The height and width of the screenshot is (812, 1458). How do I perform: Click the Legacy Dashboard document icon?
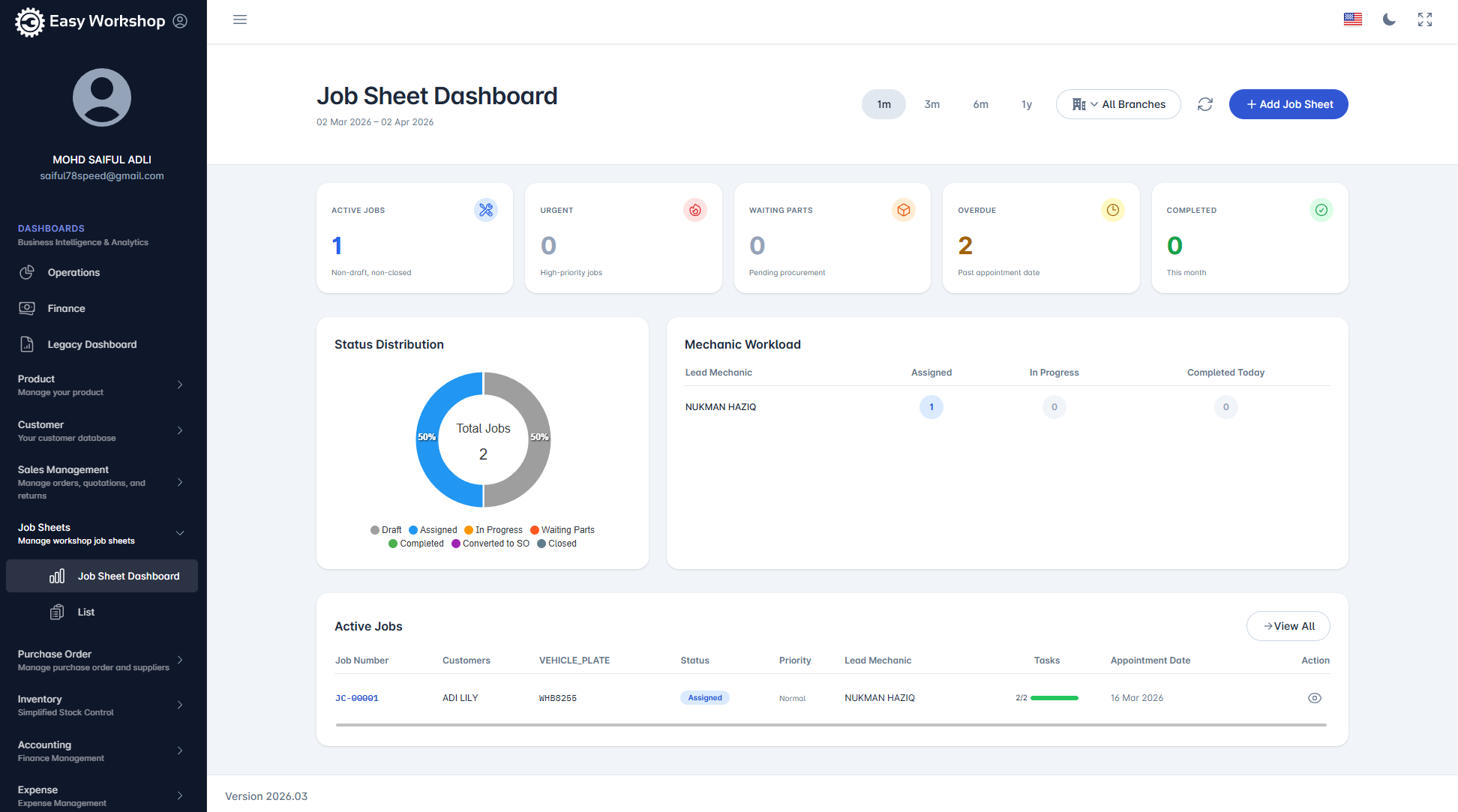[27, 344]
